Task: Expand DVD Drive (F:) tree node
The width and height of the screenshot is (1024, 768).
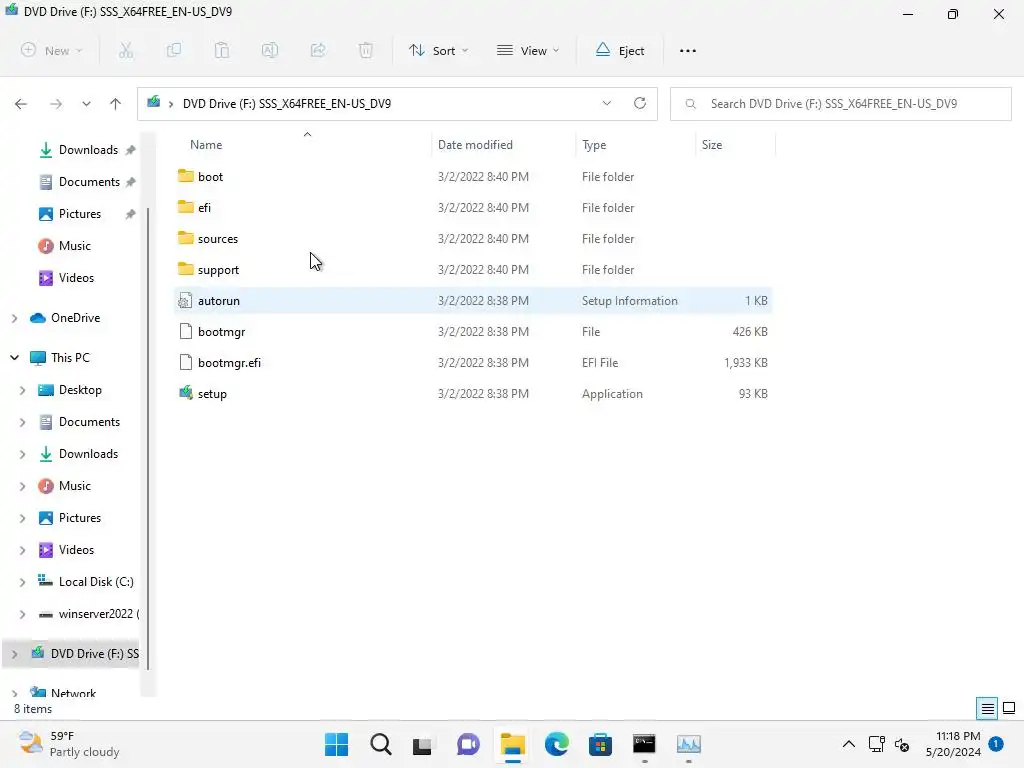Action: pyautogui.click(x=14, y=654)
